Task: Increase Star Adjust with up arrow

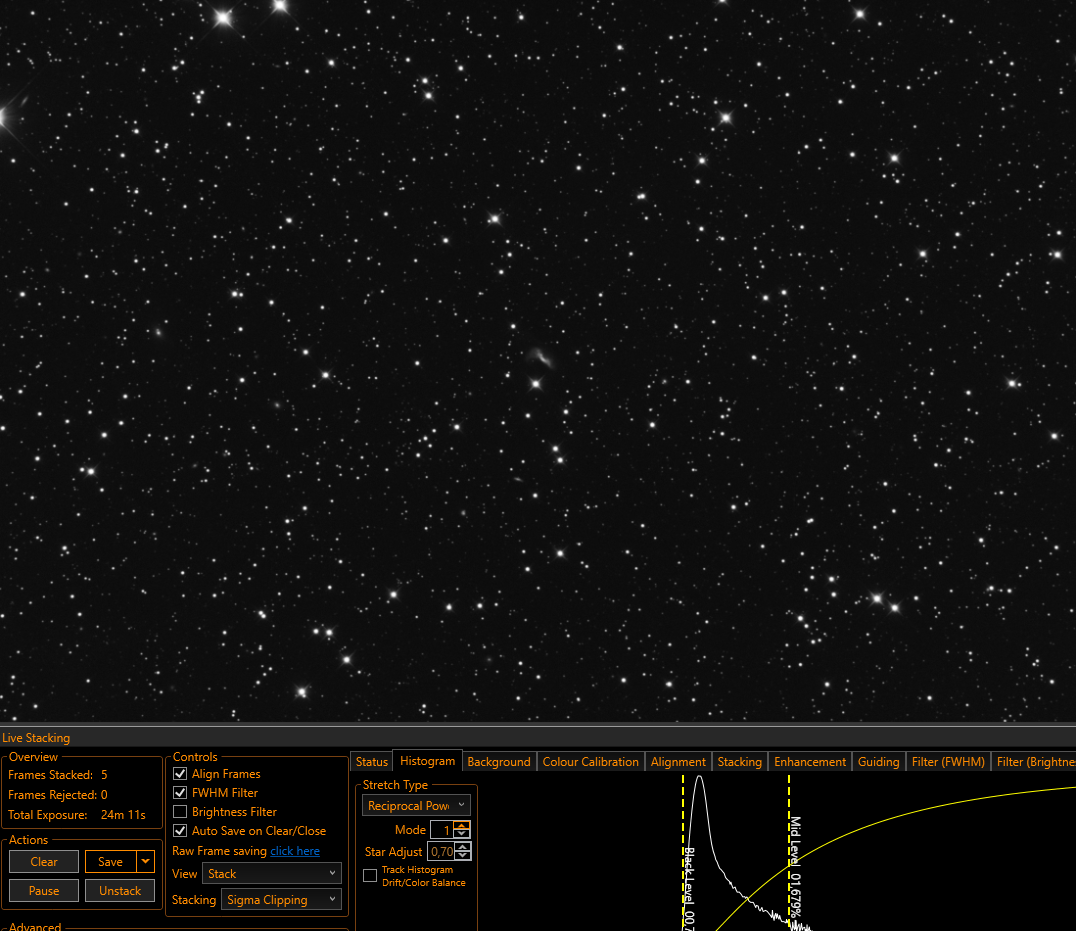Action: point(463,847)
